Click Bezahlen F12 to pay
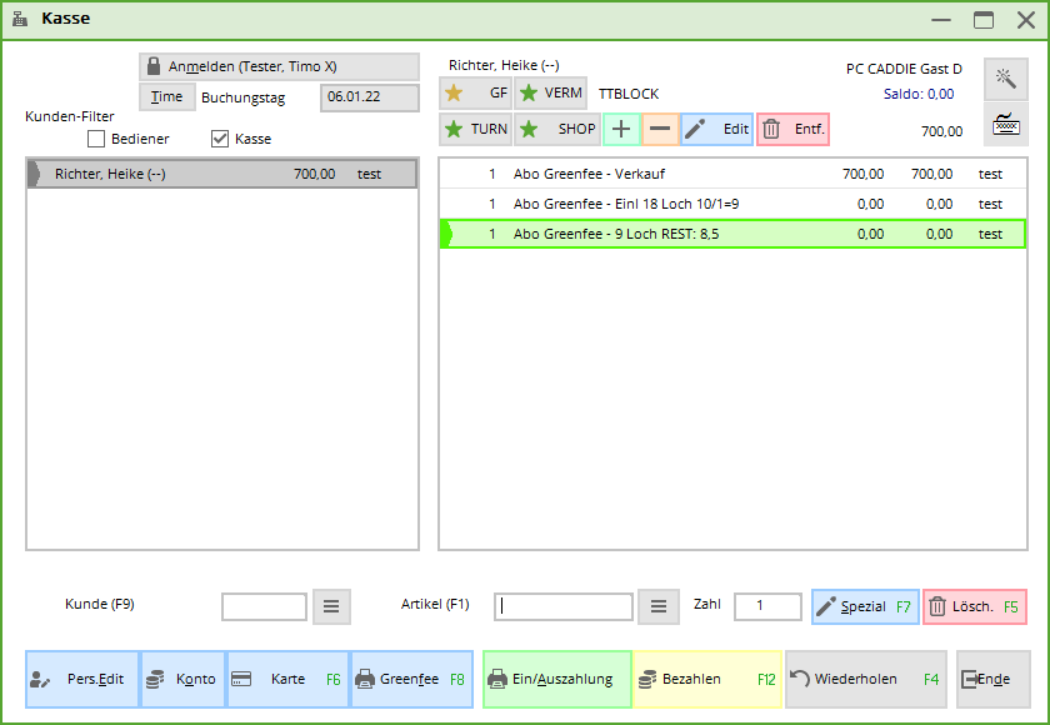This screenshot has width=1050, height=725. [707, 679]
